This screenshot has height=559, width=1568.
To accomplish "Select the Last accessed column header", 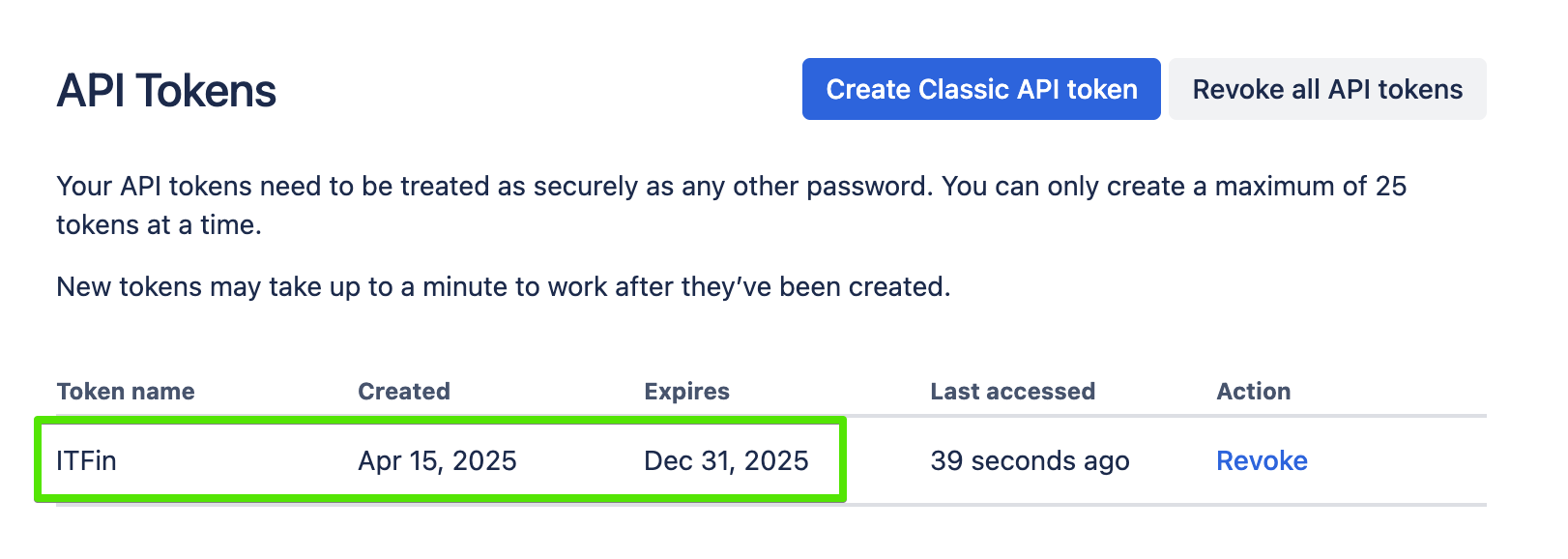I will pos(1012,392).
